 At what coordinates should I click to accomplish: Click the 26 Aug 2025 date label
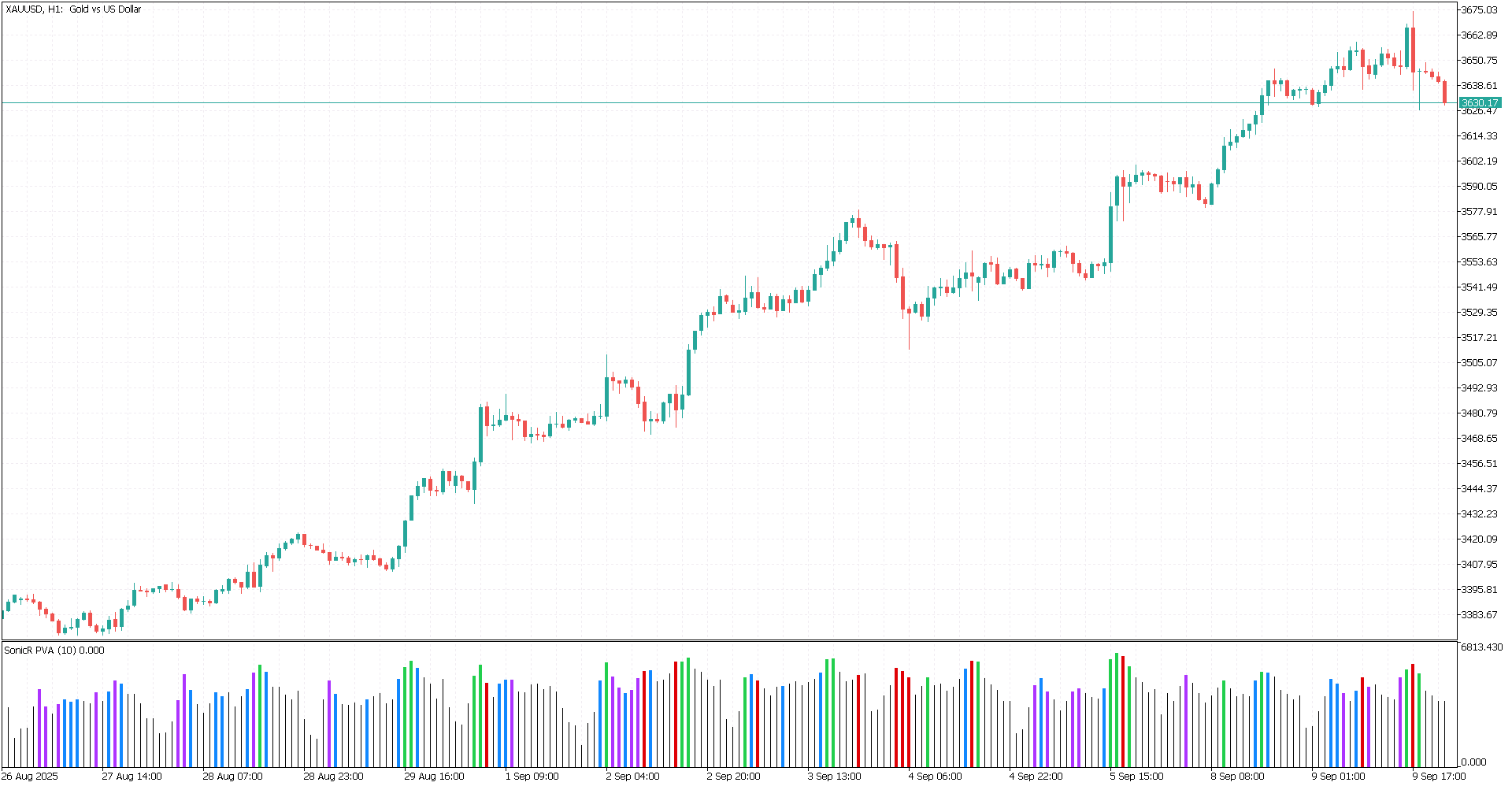30,777
